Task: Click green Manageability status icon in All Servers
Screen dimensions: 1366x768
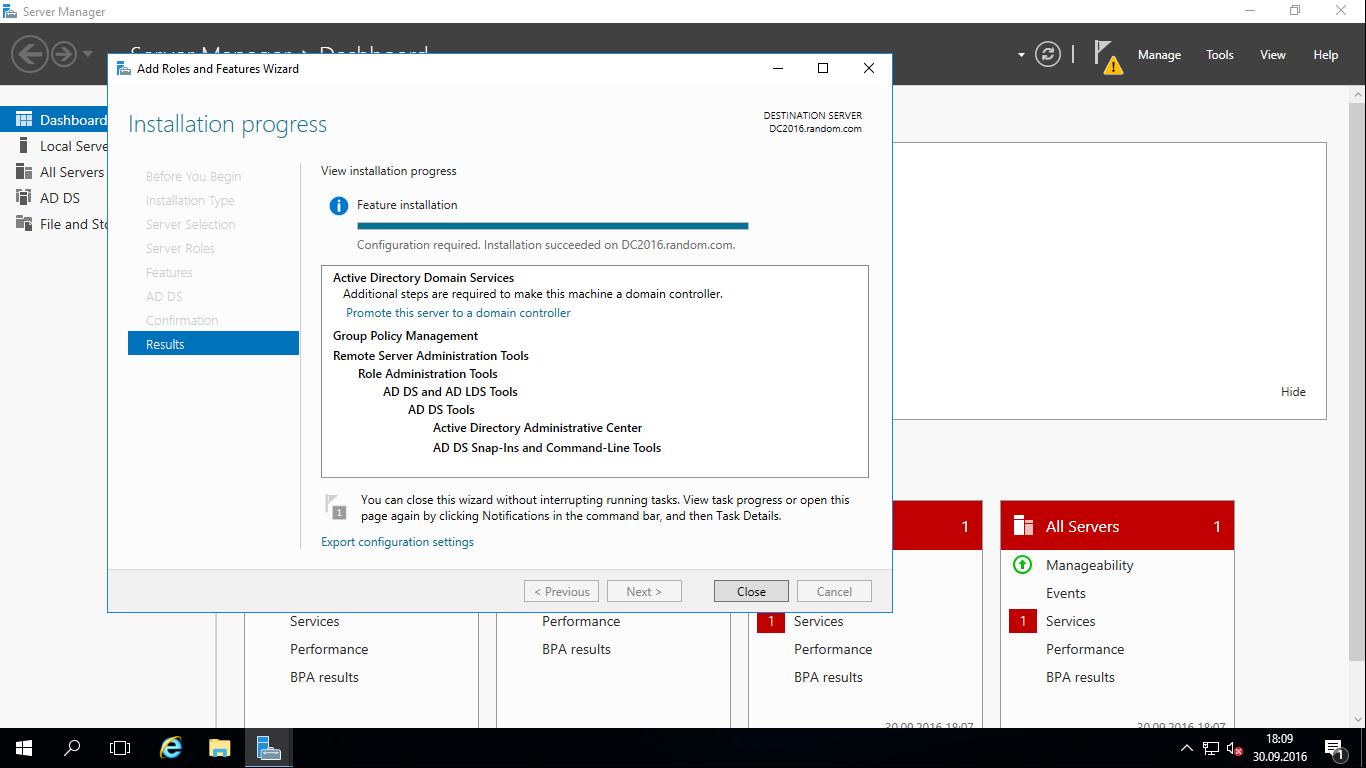Action: [1022, 565]
